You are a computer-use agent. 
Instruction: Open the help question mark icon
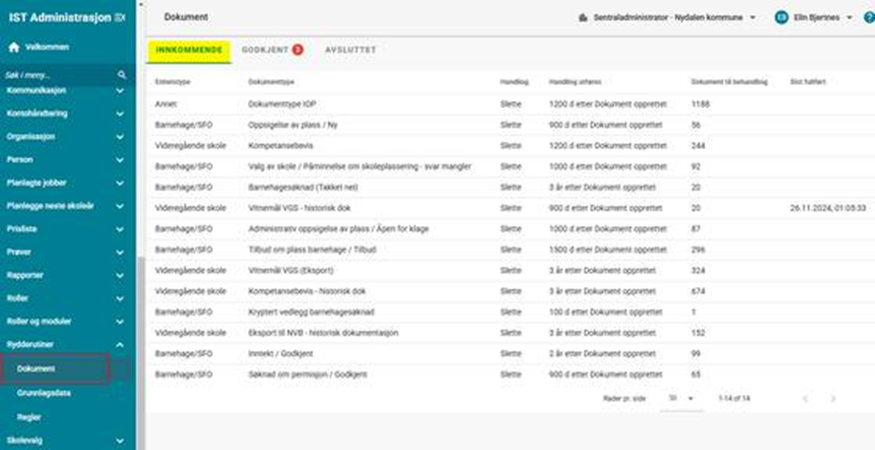(866, 18)
